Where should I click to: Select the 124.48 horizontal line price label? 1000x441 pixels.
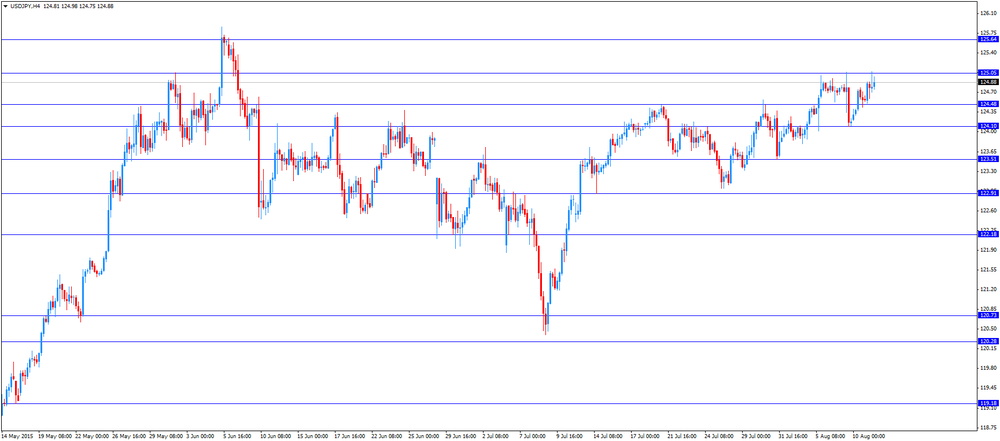(x=988, y=104)
